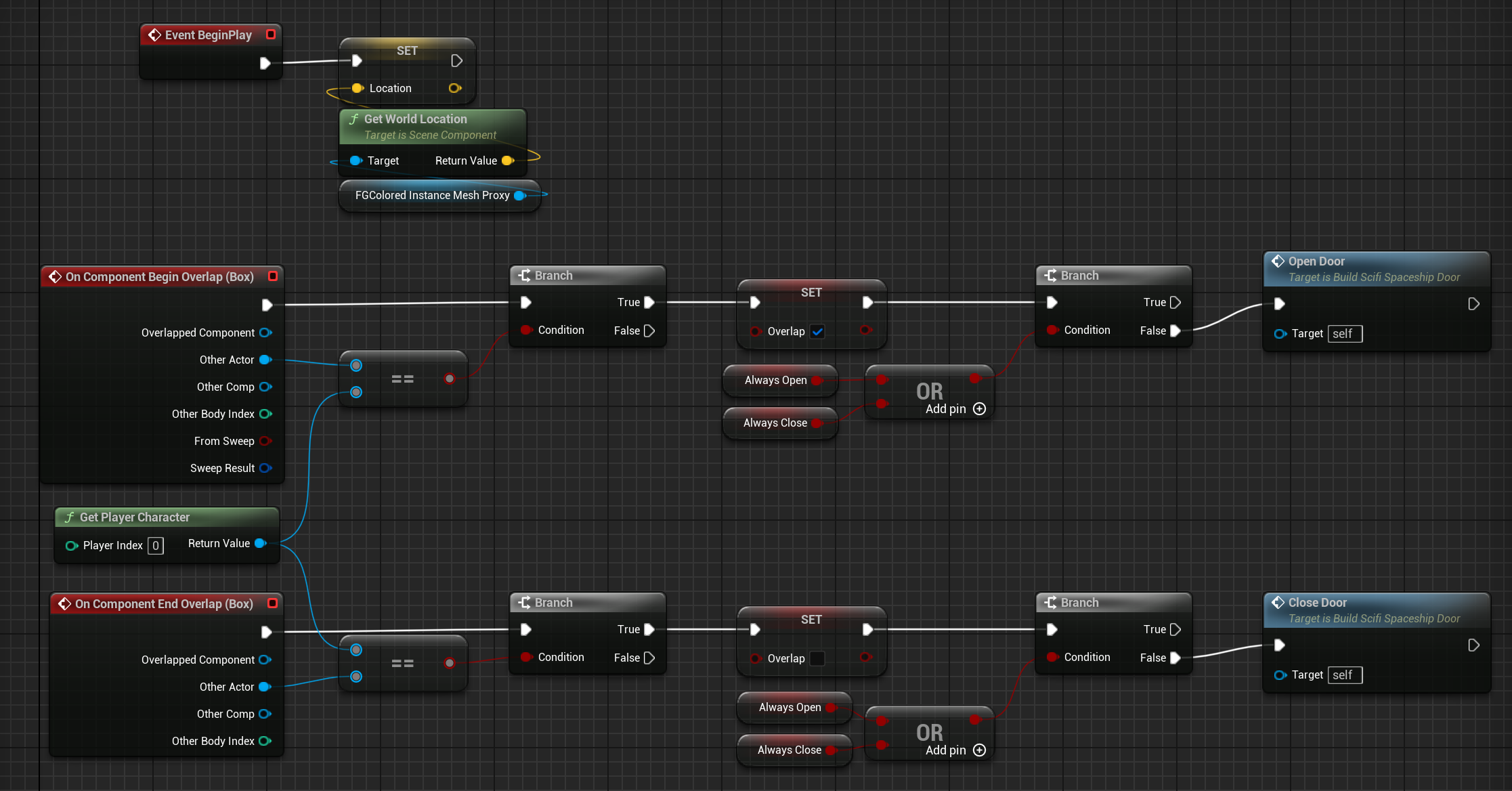Click the Event BeginPlay node diamond icon

(154, 35)
